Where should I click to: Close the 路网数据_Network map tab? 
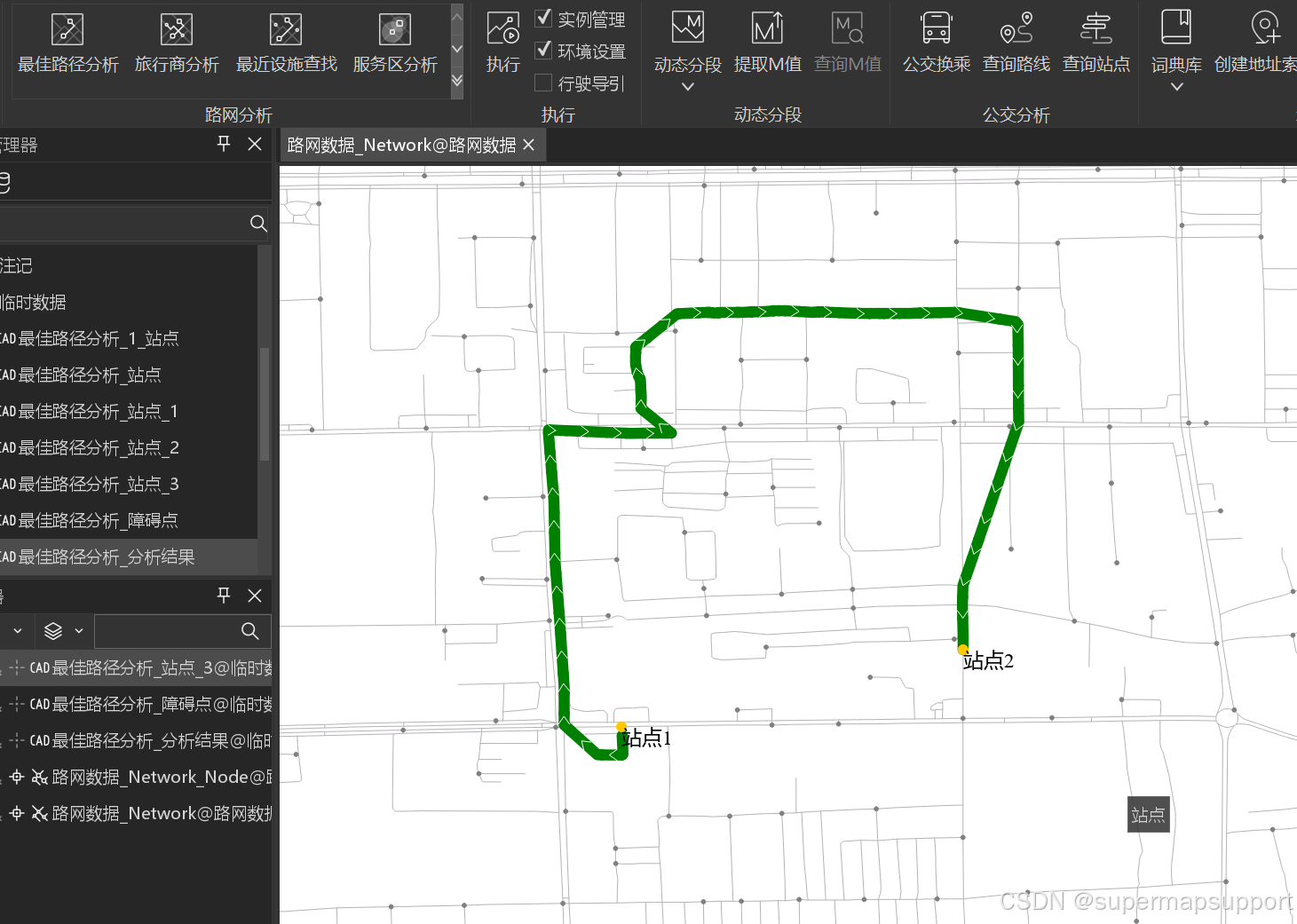click(529, 145)
